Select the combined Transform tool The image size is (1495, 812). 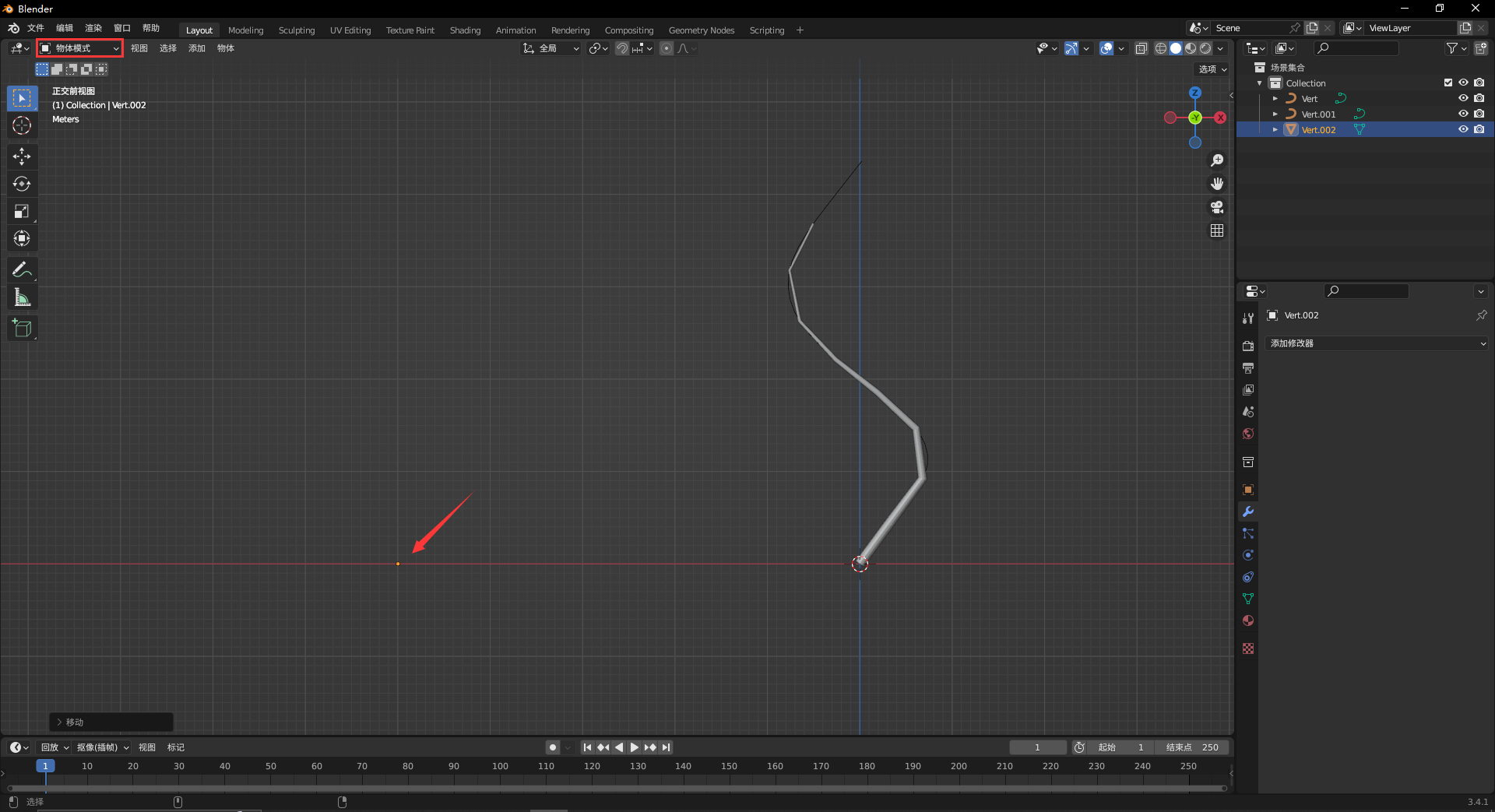(x=22, y=238)
